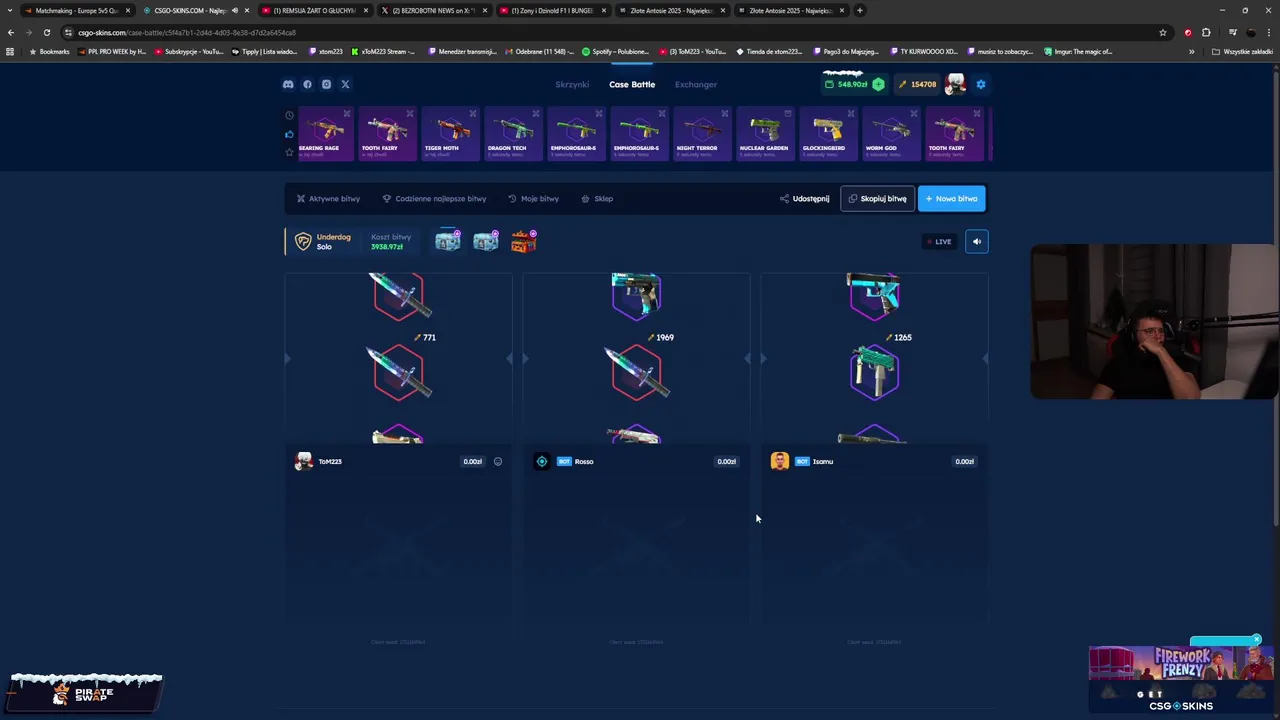Select the clock recent-drops filter icon
The height and width of the screenshot is (720, 1280).
289,115
